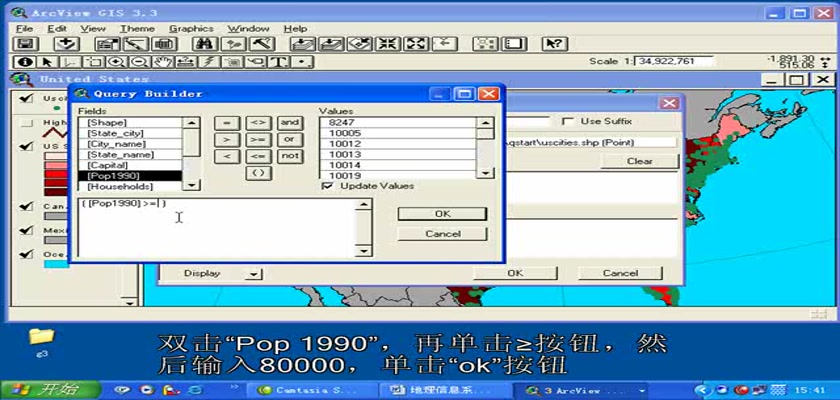Toggle the Ocean theme checkmark

point(26,254)
